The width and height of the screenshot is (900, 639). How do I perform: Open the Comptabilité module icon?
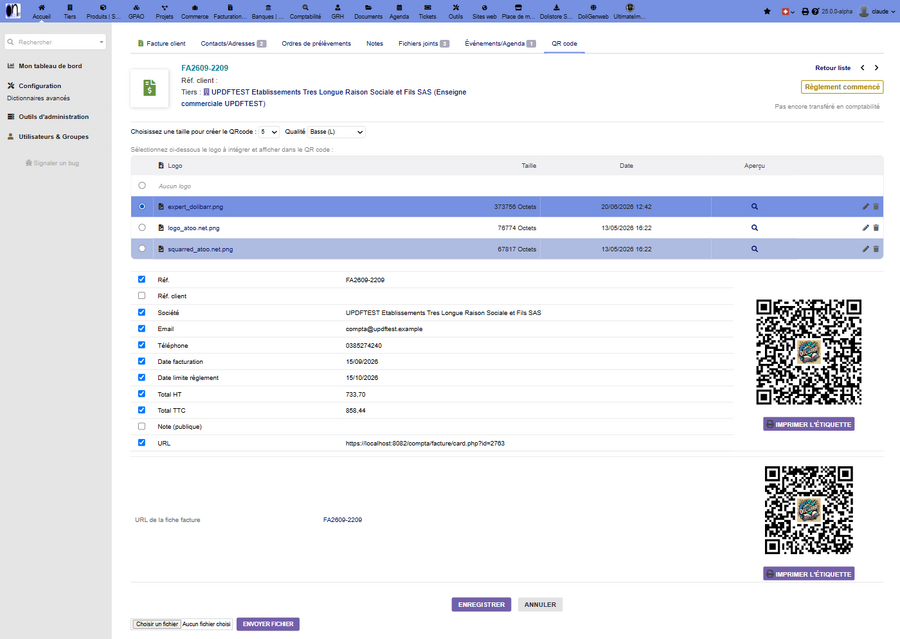point(305,7)
